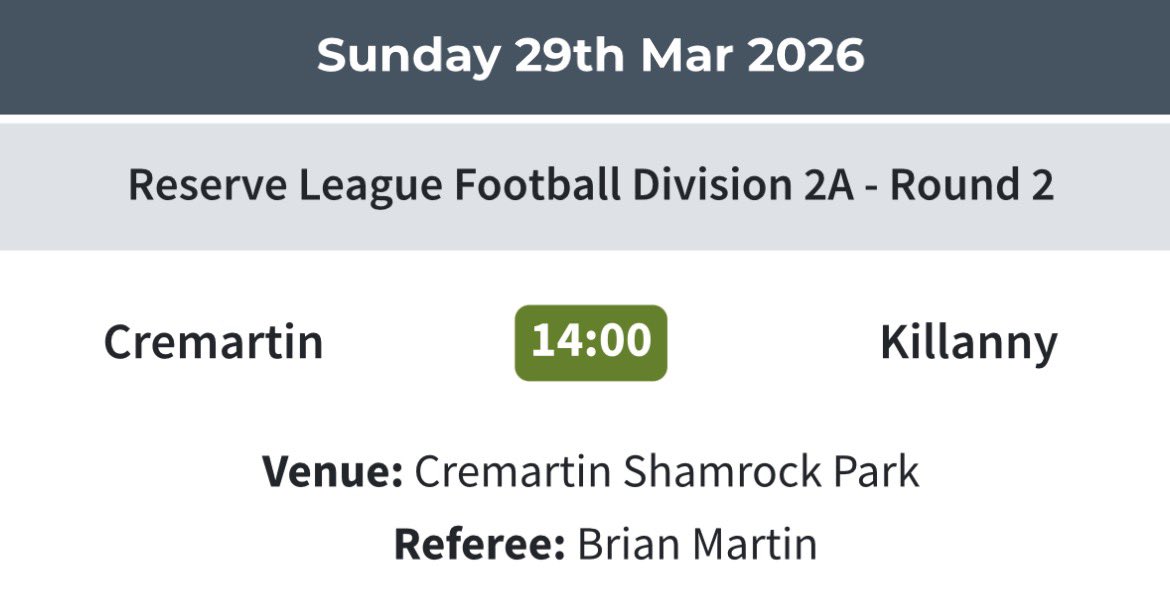
Task: Click 29th Mar in the date header
Action: pos(614,56)
